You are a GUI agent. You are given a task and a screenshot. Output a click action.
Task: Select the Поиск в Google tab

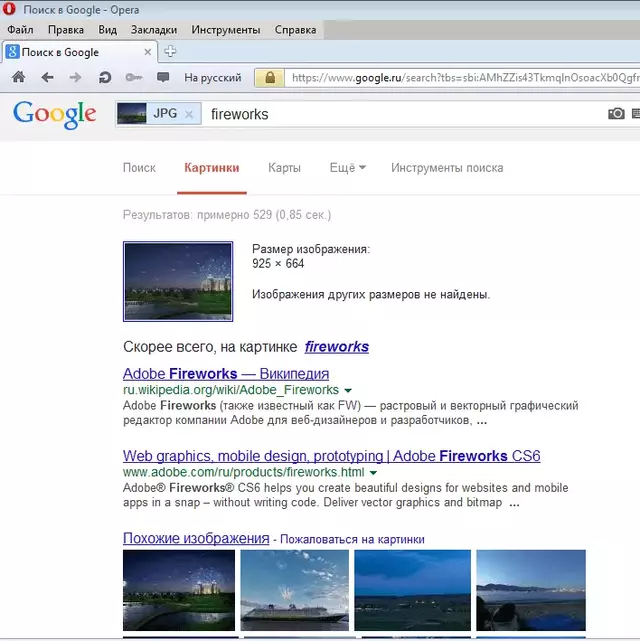pyautogui.click(x=80, y=52)
